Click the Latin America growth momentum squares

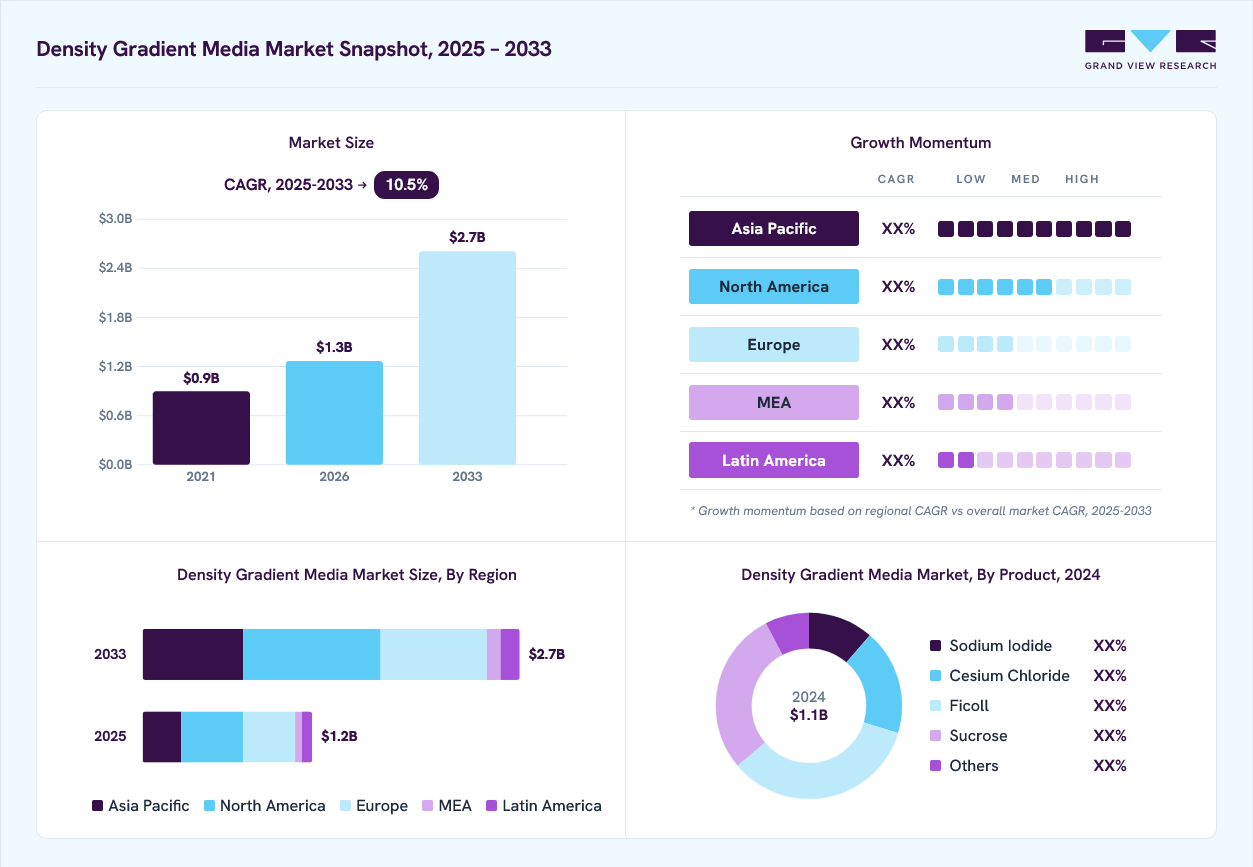[x=1034, y=460]
